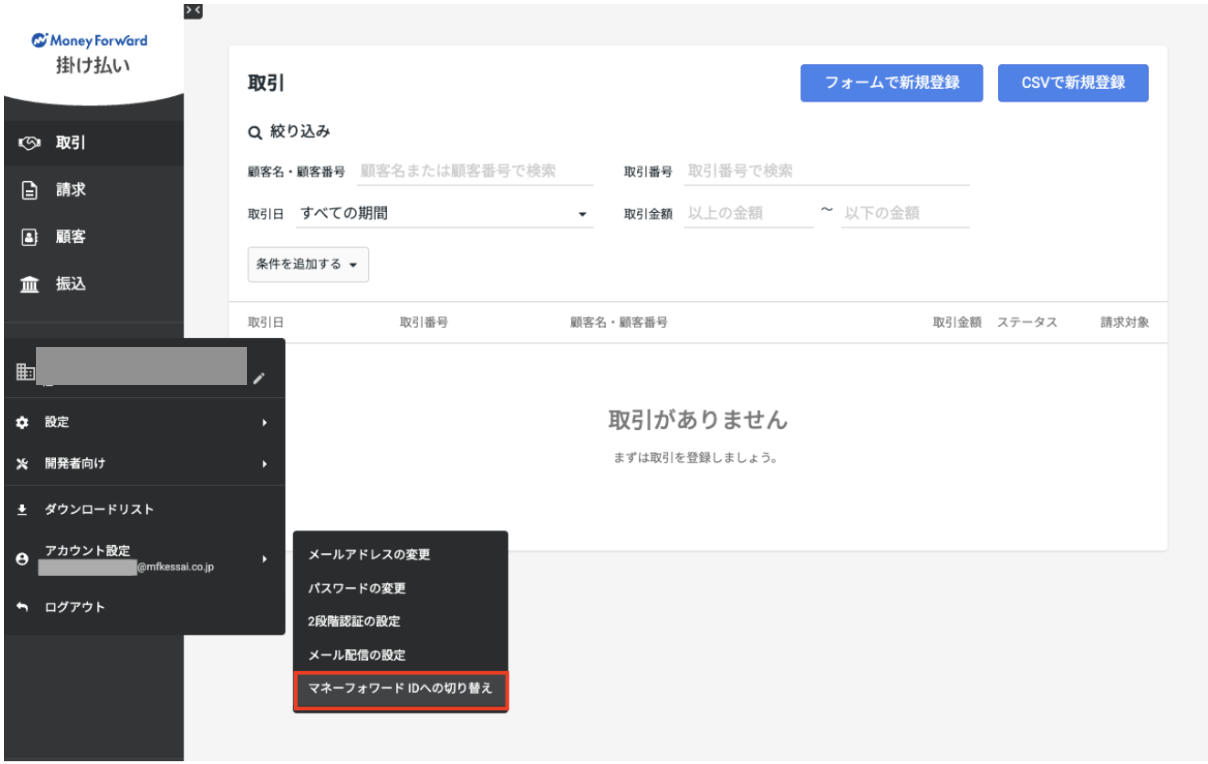Expand the アカウント設定 submenu arrow
Screen dimensions: 1208x764
265,559
